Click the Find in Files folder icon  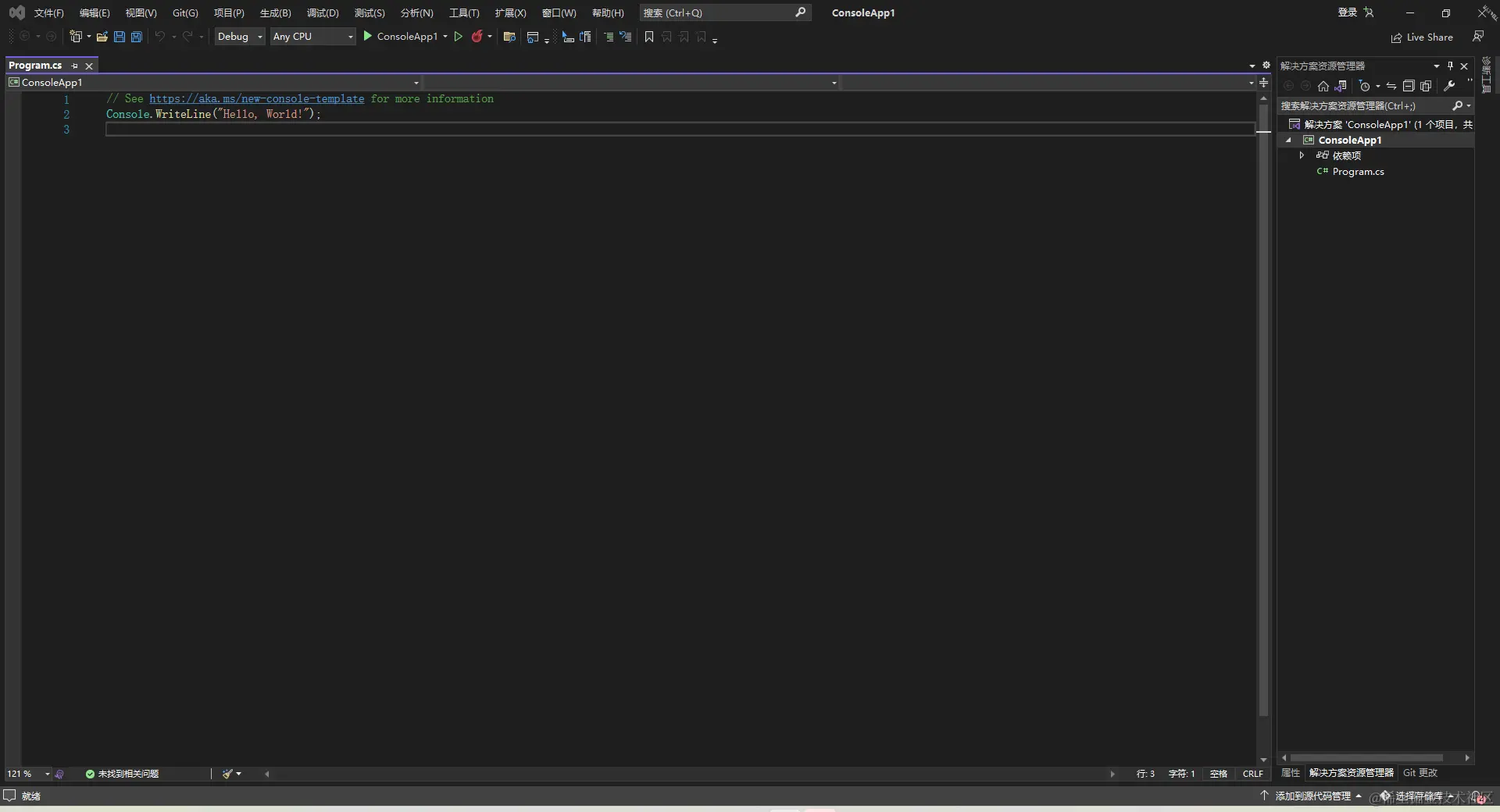click(509, 37)
